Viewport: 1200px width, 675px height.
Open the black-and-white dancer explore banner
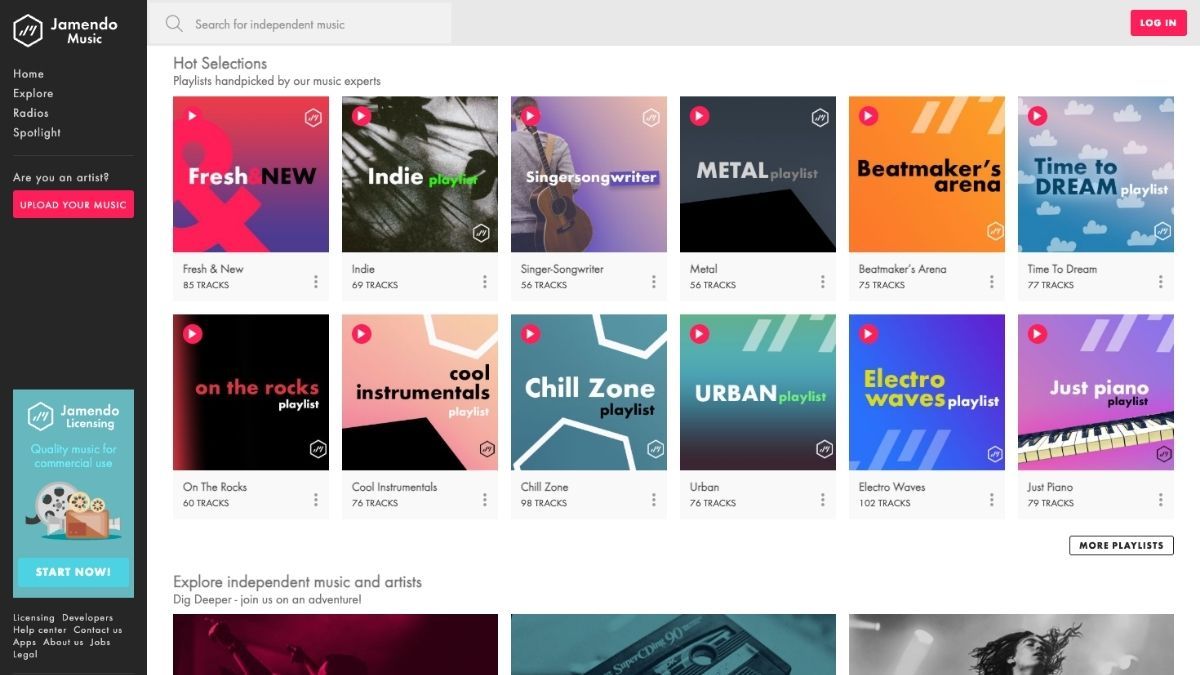pyautogui.click(x=1011, y=644)
